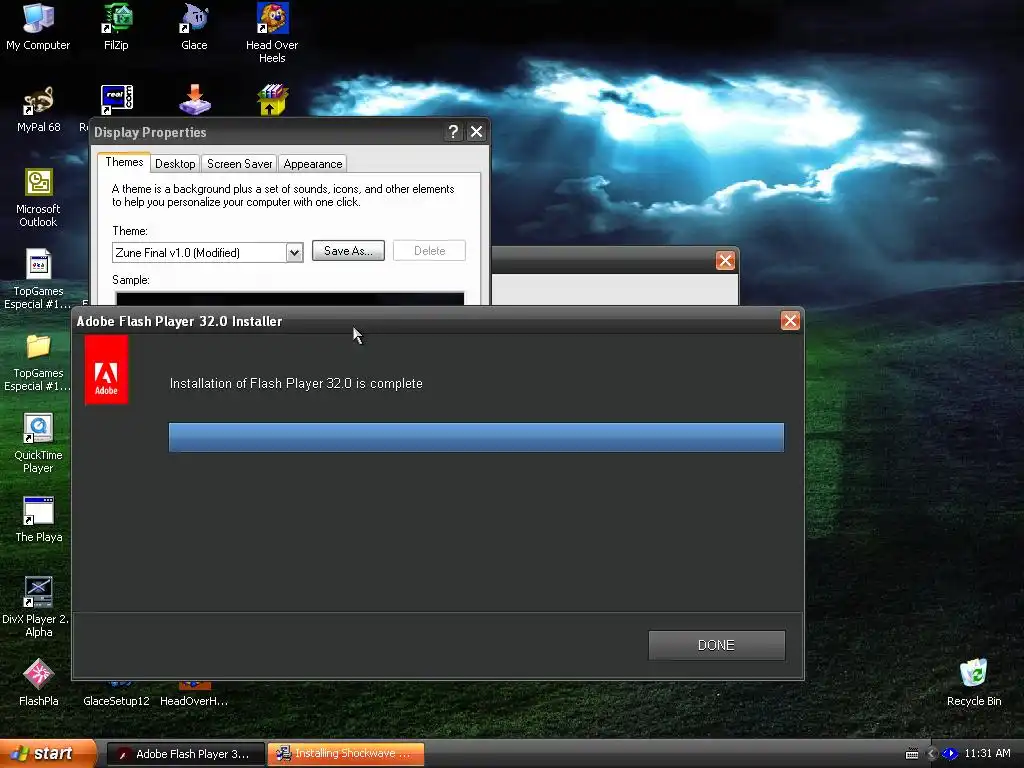Select the HeadOverH... desktop file

point(194,694)
